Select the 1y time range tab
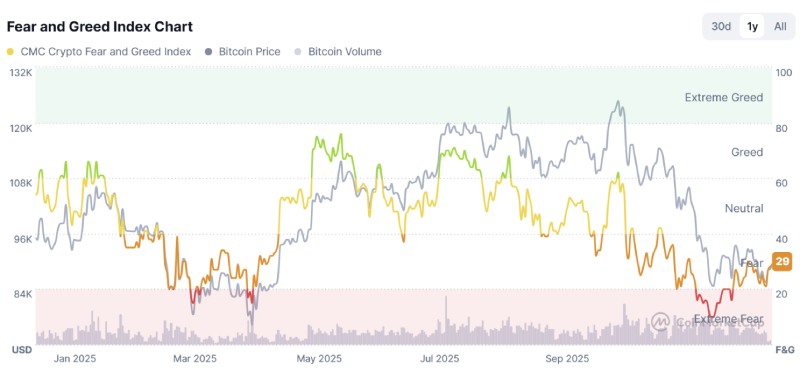The height and width of the screenshot is (378, 800). click(x=752, y=27)
